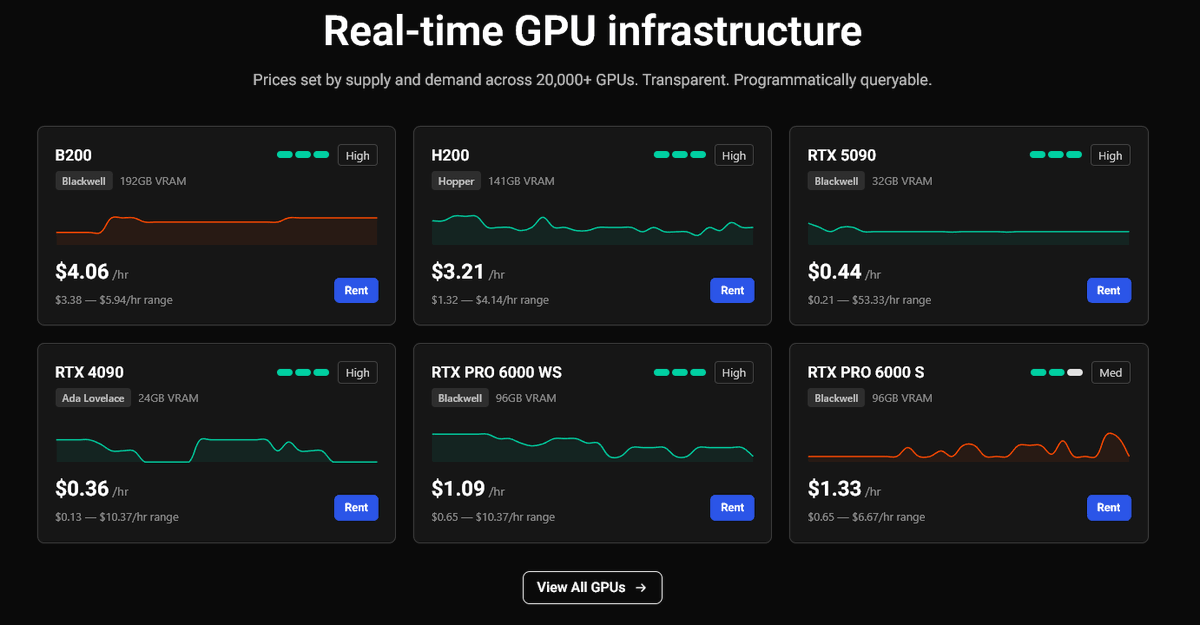Screen dimensions: 1200x625
Task: Click the RTX 4090 price history chart
Action: click(217, 448)
